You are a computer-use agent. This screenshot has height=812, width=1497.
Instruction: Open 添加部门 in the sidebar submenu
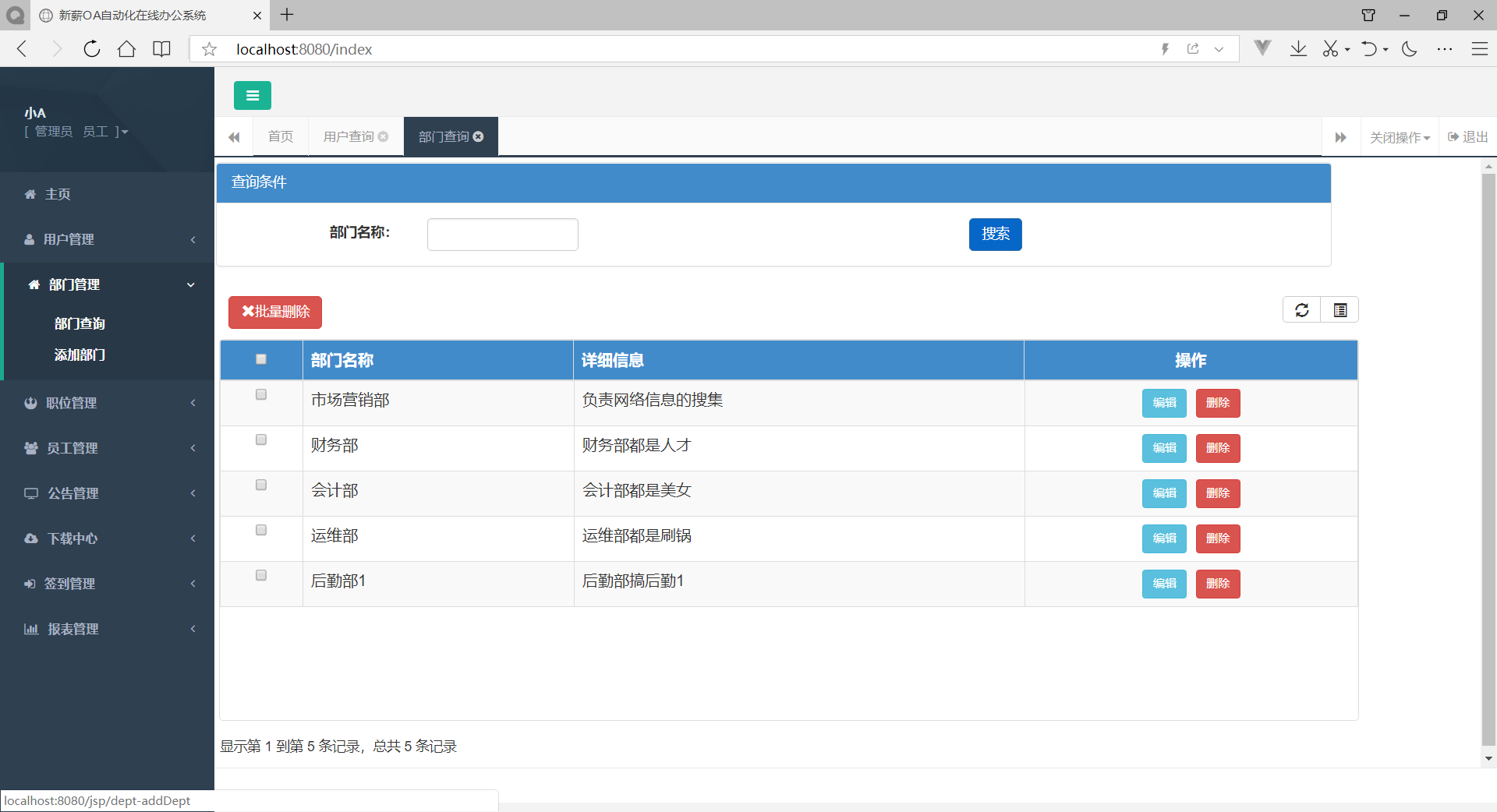[x=80, y=355]
